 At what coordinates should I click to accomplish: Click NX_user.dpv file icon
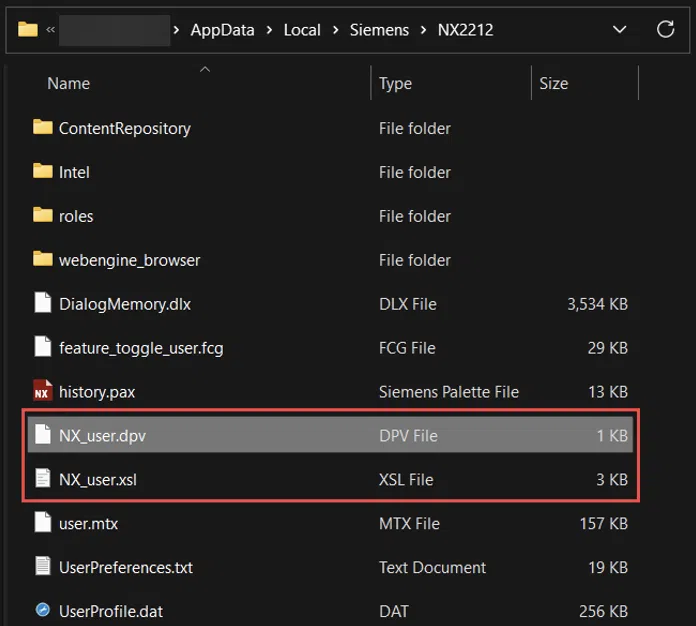pos(43,434)
